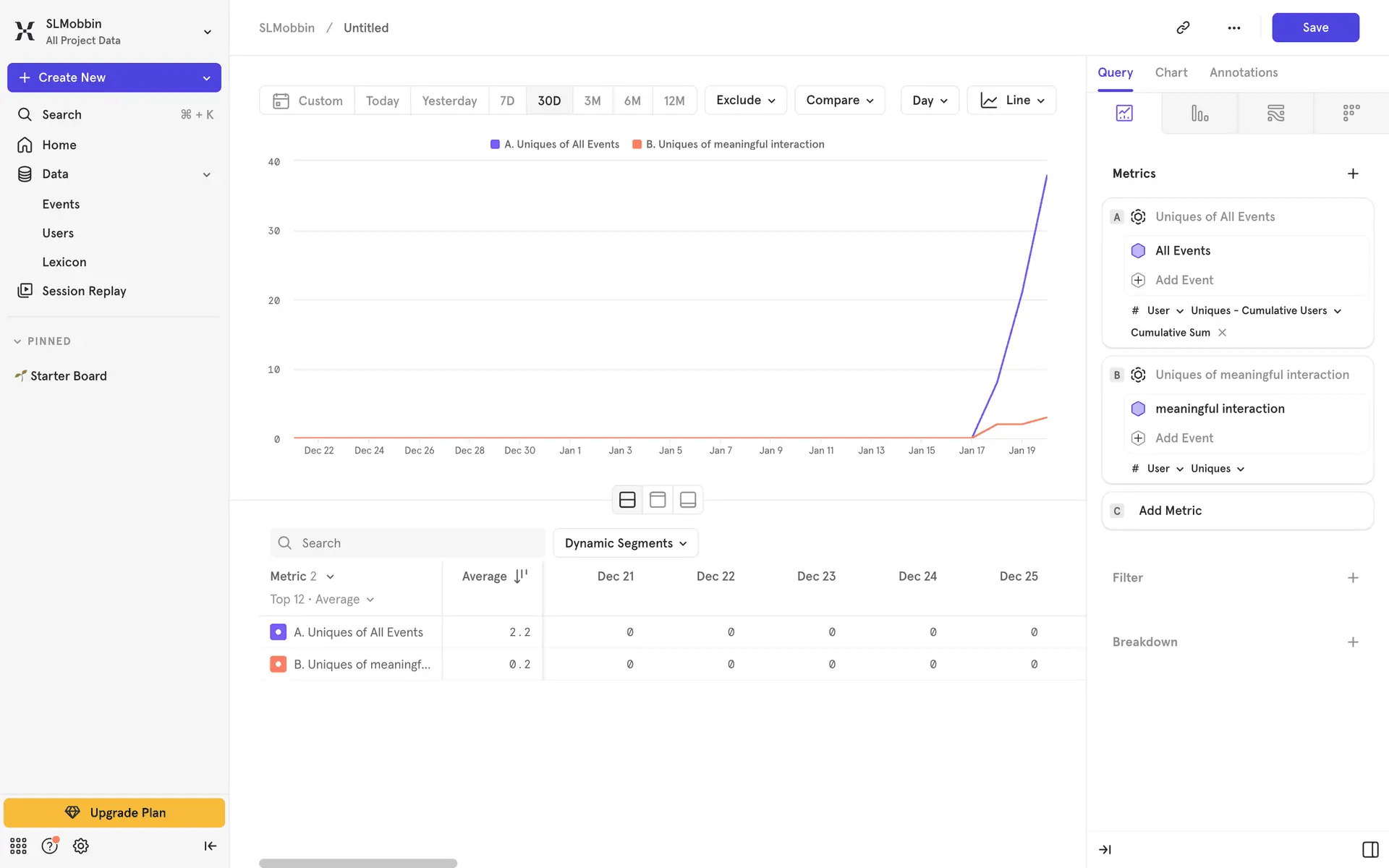Click the plus icon next to Metrics

tap(1353, 174)
